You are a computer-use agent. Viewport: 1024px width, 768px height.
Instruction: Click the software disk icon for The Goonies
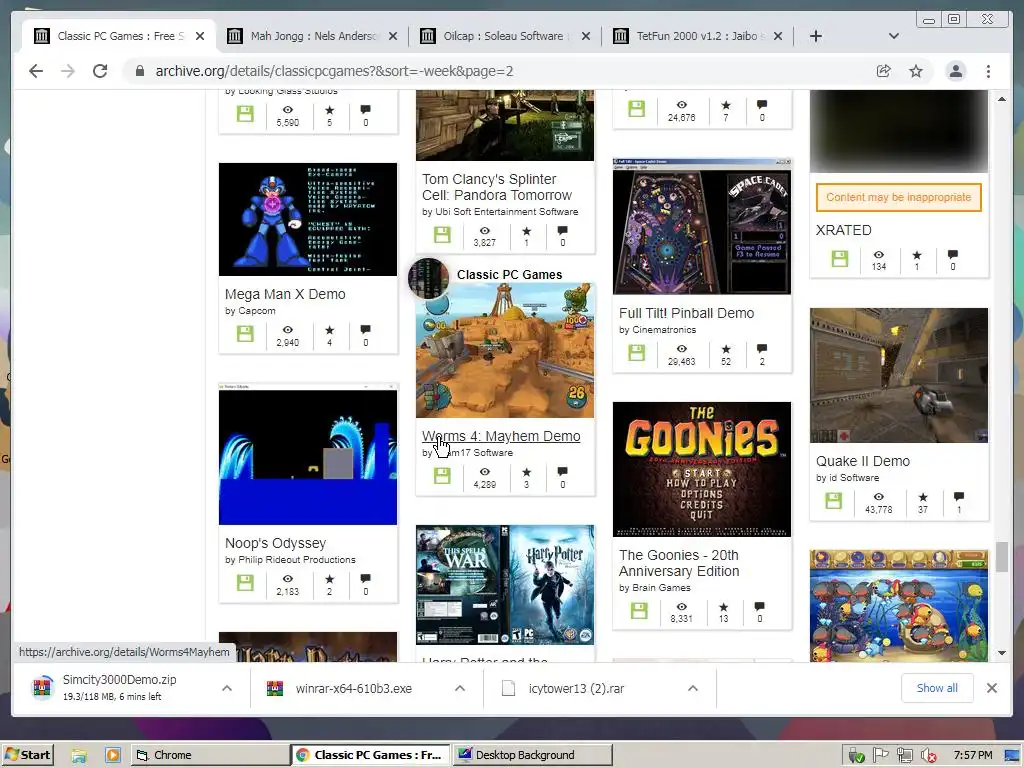[x=639, y=611]
